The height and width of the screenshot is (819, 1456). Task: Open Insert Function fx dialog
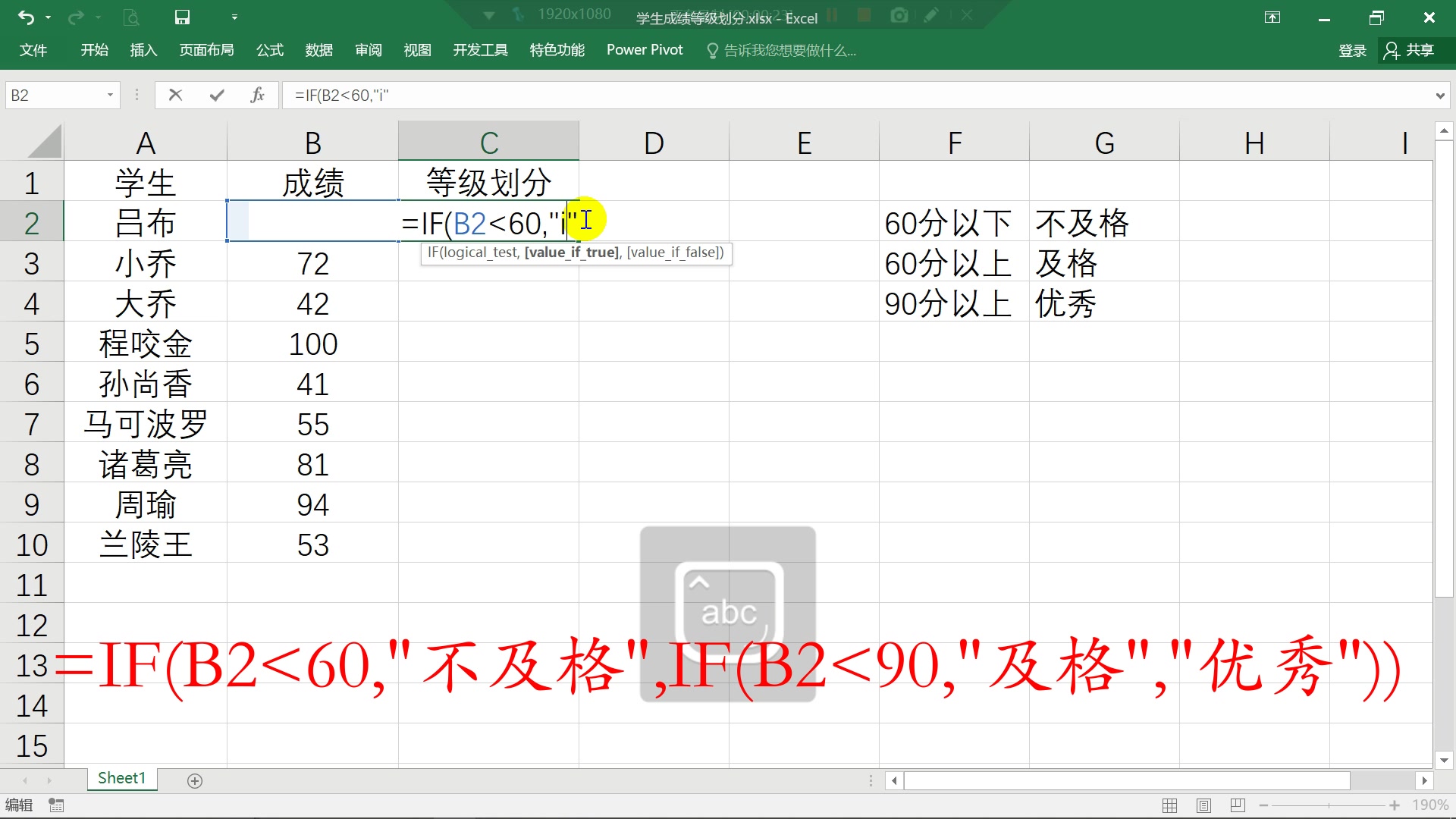point(257,95)
